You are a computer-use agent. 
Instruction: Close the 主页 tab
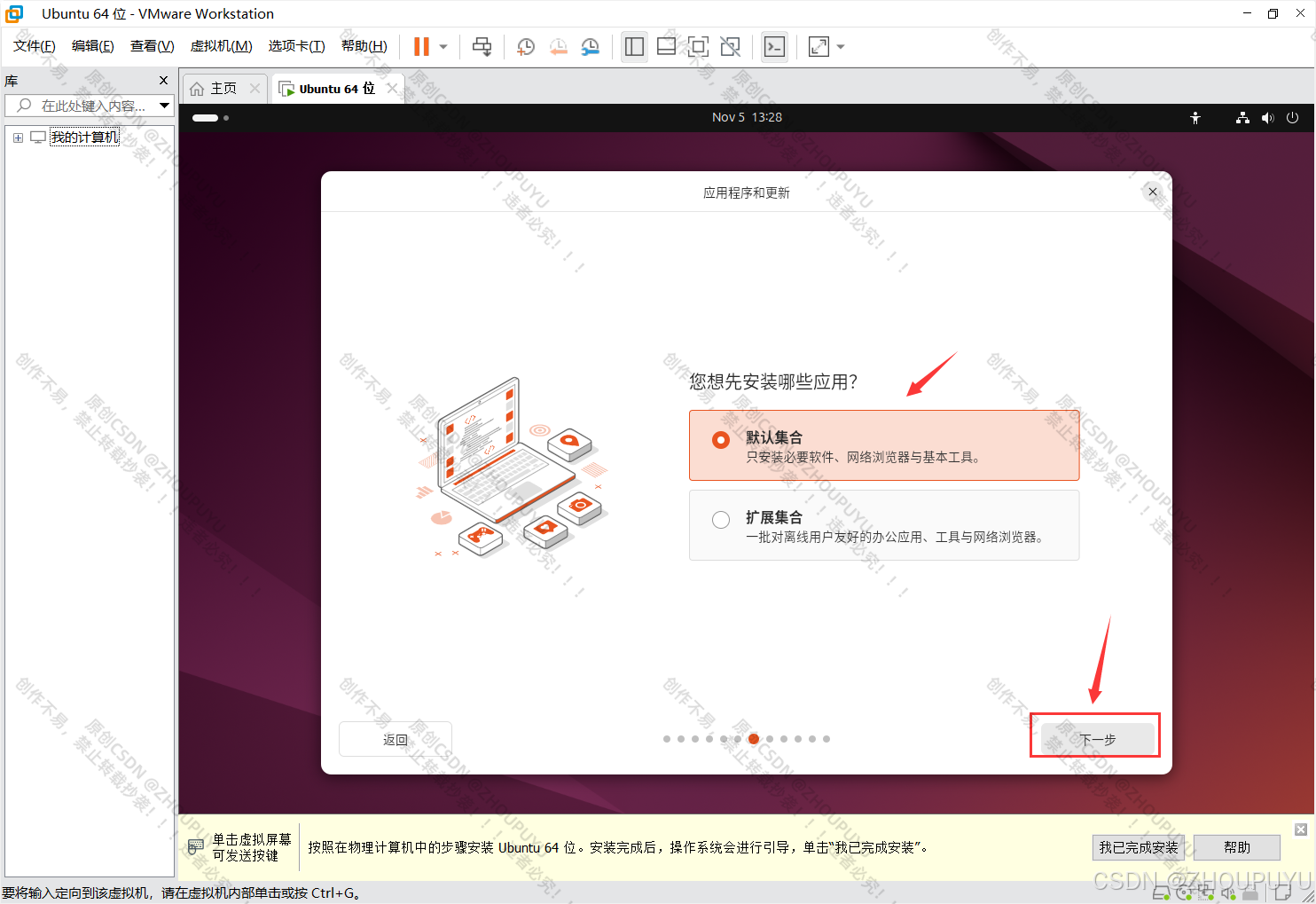coord(255,89)
